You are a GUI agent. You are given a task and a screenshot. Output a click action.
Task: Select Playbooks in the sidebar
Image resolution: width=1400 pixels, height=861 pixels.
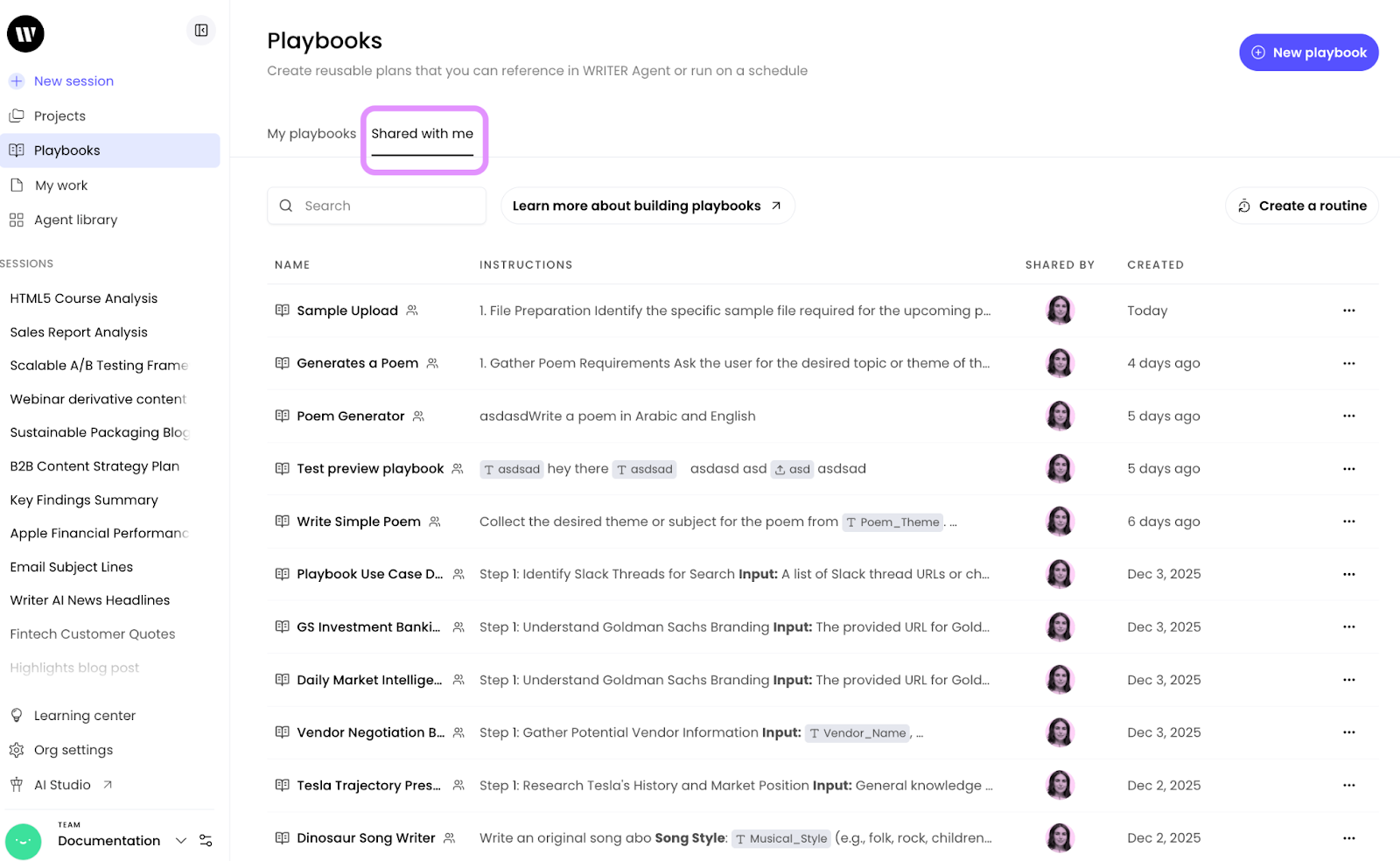click(x=109, y=150)
